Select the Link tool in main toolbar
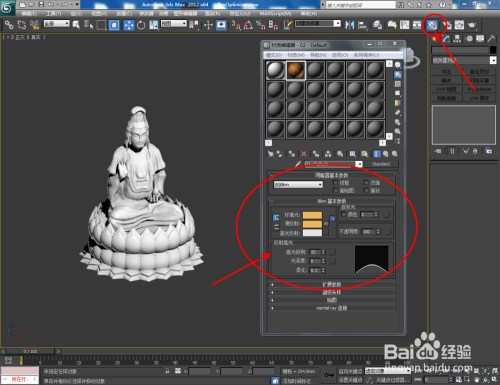 coord(9,25)
